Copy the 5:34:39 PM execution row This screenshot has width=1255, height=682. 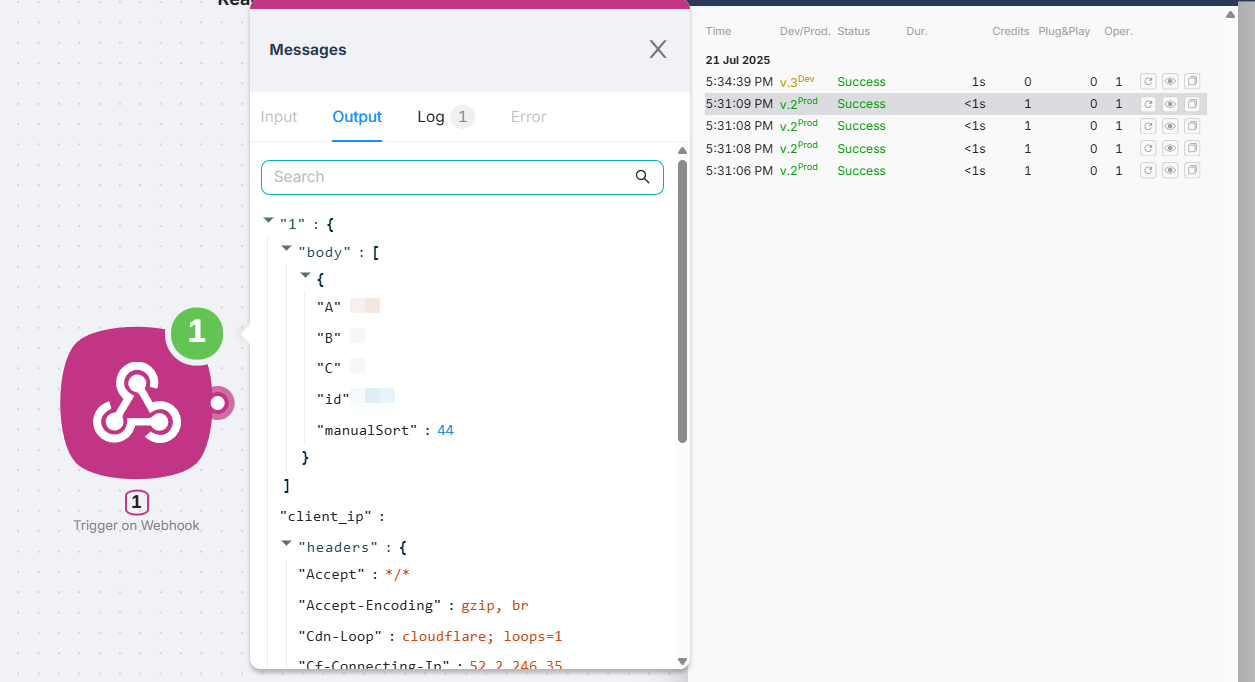click(1192, 82)
